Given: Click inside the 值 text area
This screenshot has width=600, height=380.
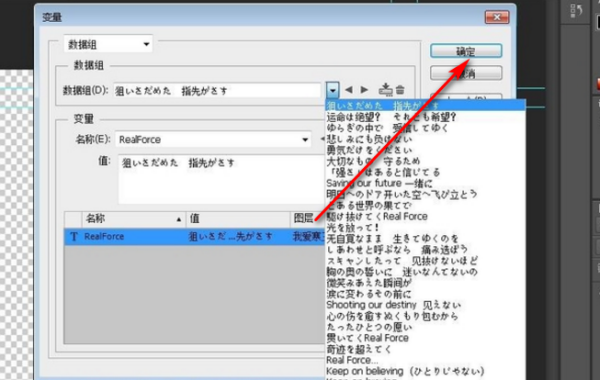Looking at the screenshot, I should tap(221, 179).
